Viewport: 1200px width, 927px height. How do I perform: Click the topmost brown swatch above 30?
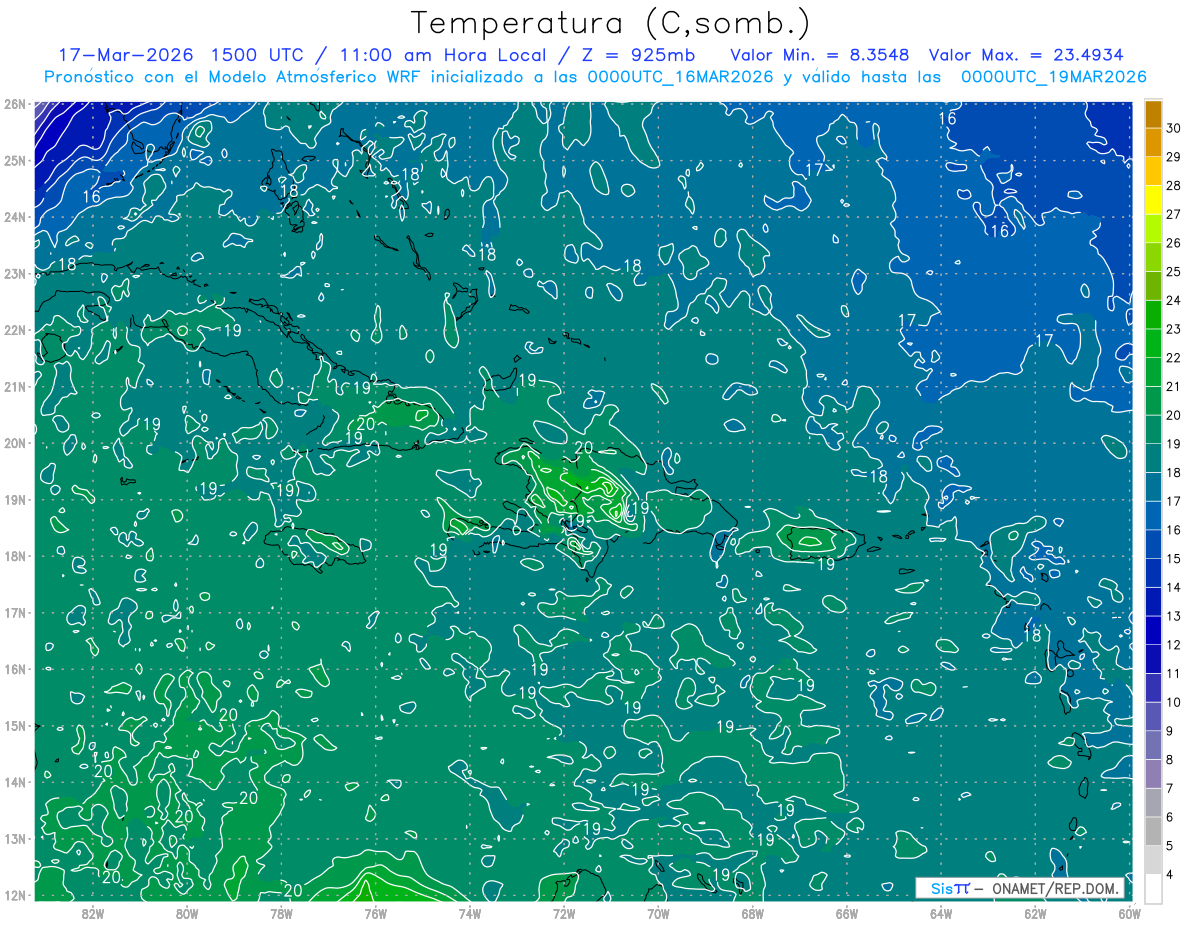click(x=1153, y=114)
